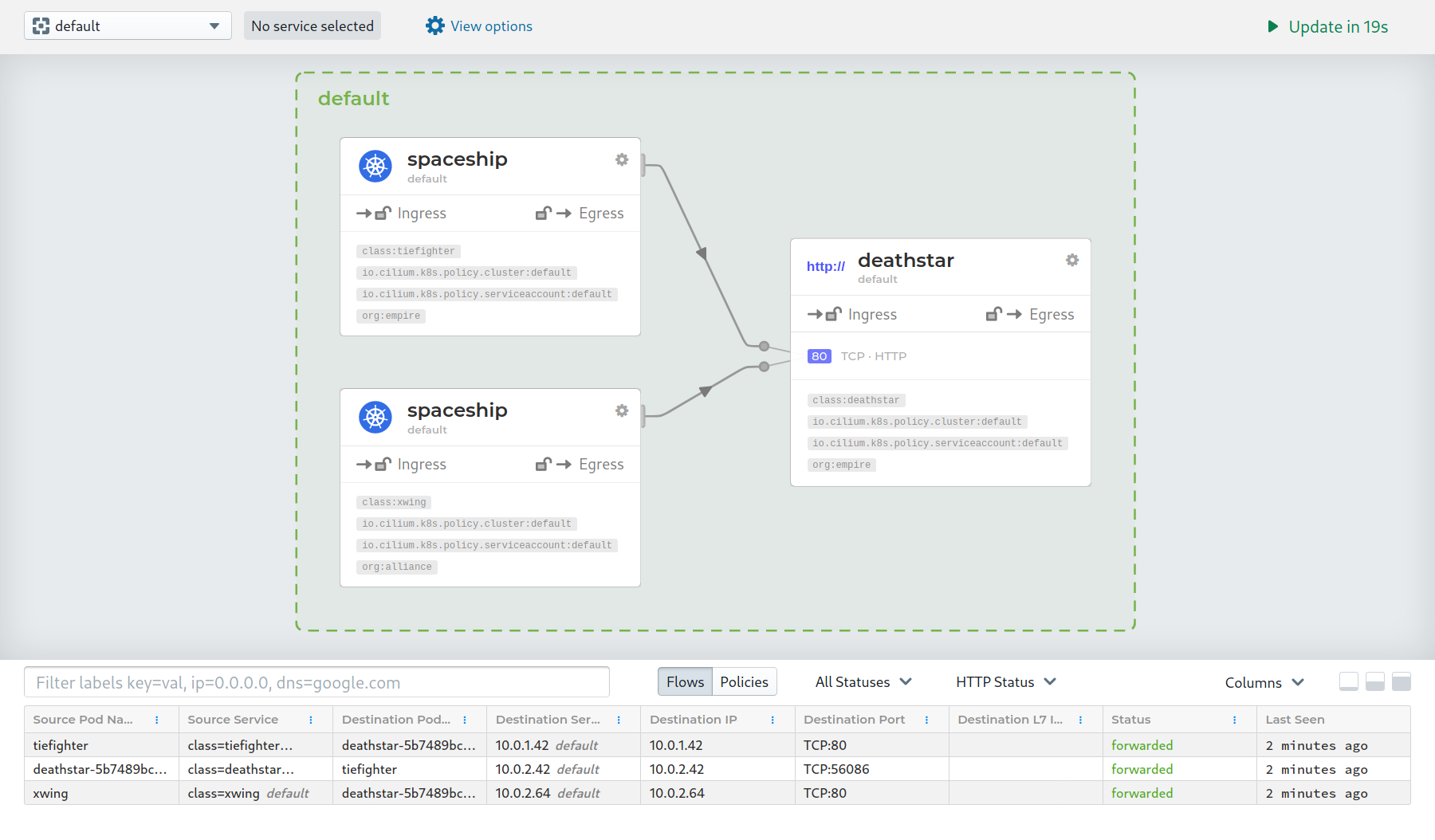The image size is (1435, 840).
Task: Click the port 80 badge on deathstar
Action: (819, 355)
